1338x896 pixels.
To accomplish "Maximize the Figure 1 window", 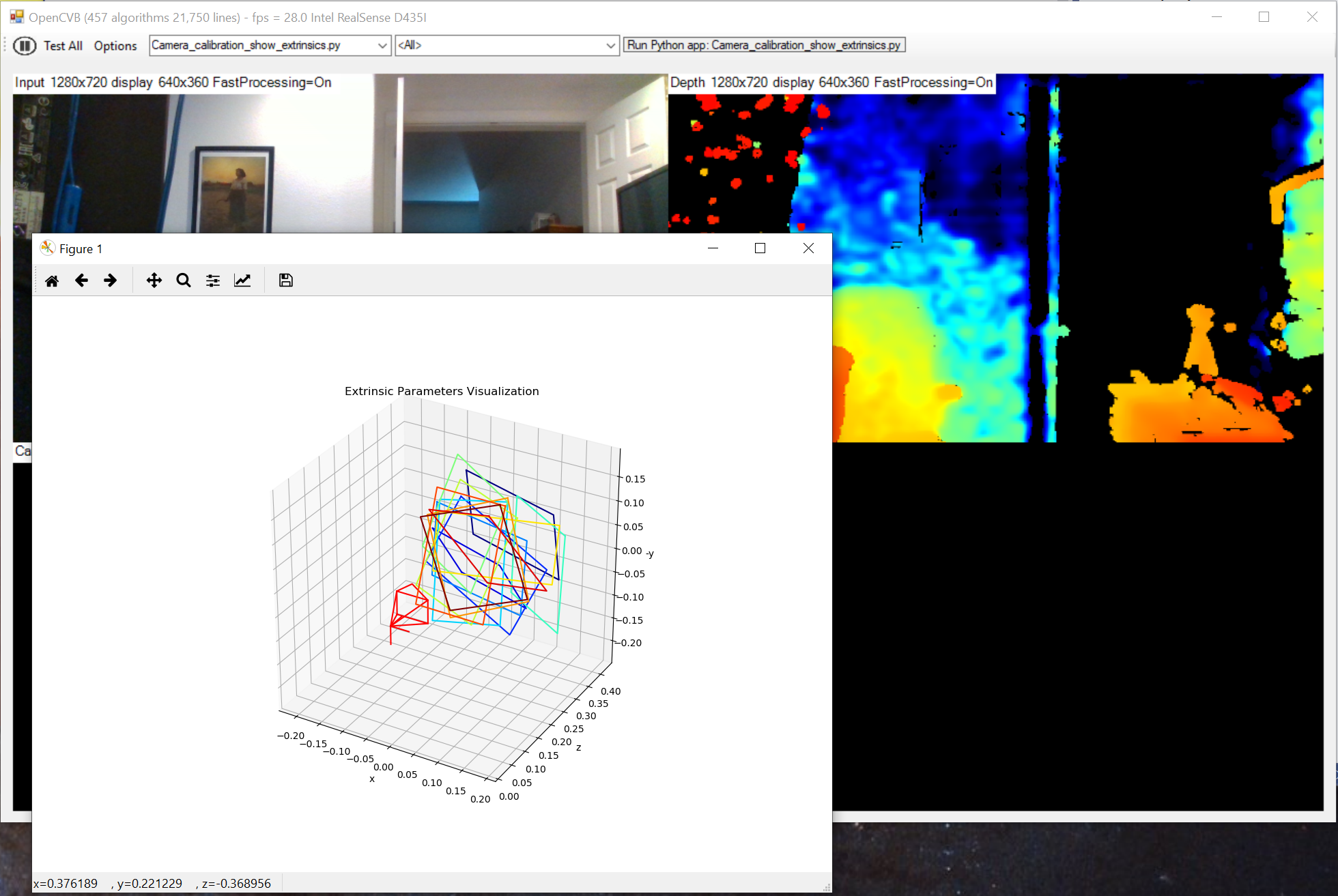I will tap(760, 248).
